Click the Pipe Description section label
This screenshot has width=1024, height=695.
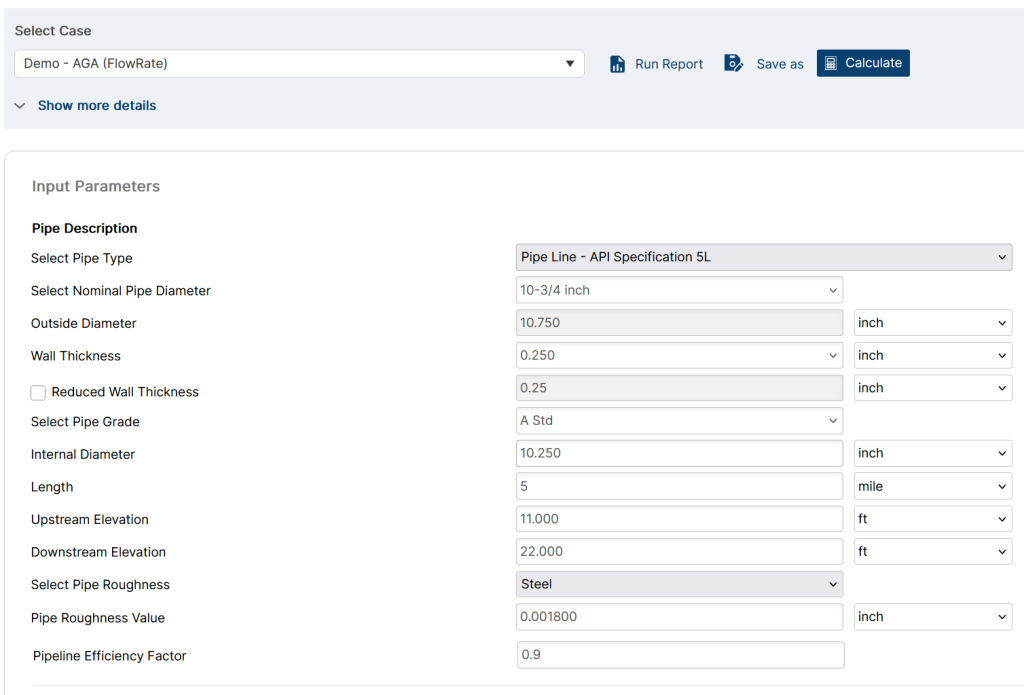[x=84, y=228]
